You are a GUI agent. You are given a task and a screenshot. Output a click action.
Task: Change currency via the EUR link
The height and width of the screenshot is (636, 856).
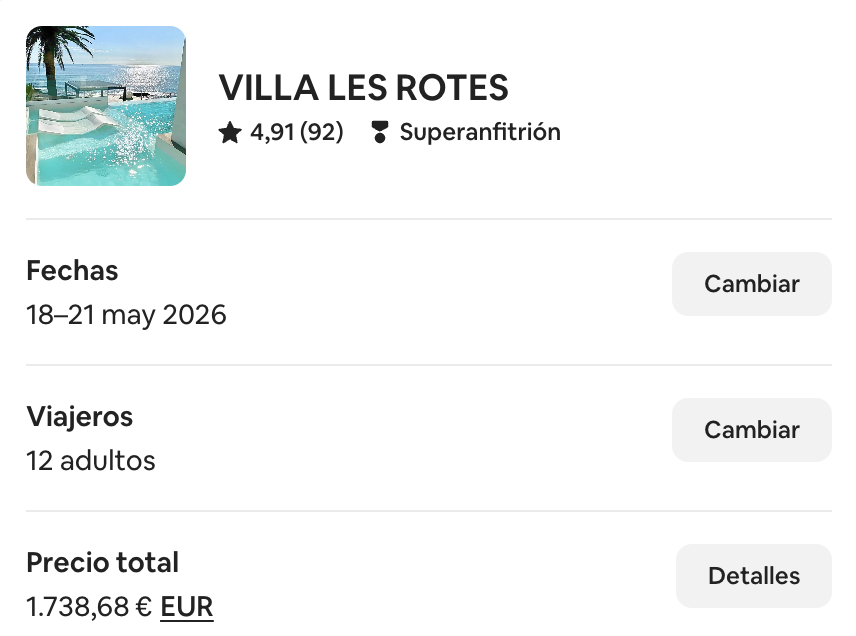pos(187,606)
